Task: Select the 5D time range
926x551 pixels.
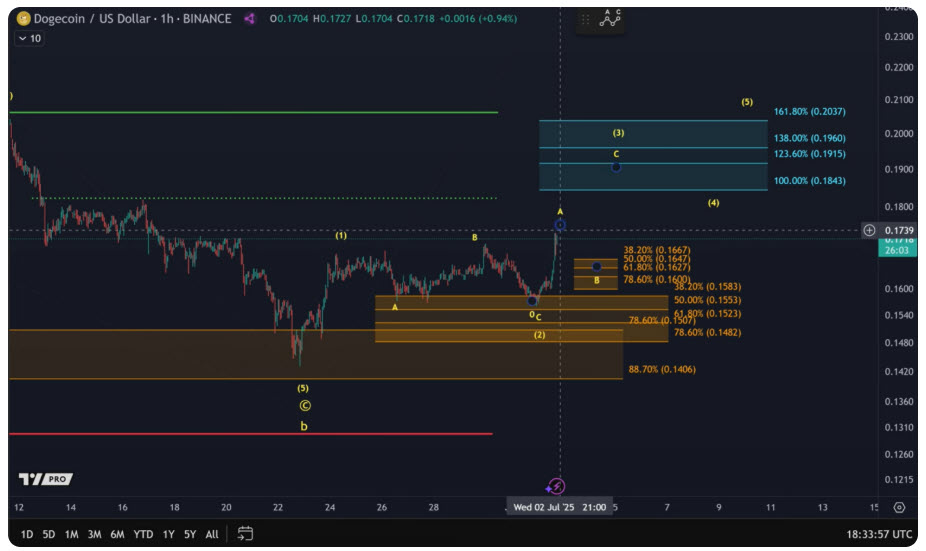Action: (48, 534)
